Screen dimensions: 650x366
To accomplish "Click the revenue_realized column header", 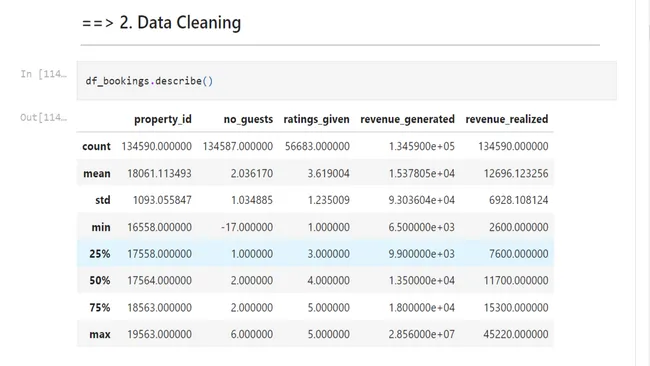I will coord(507,119).
